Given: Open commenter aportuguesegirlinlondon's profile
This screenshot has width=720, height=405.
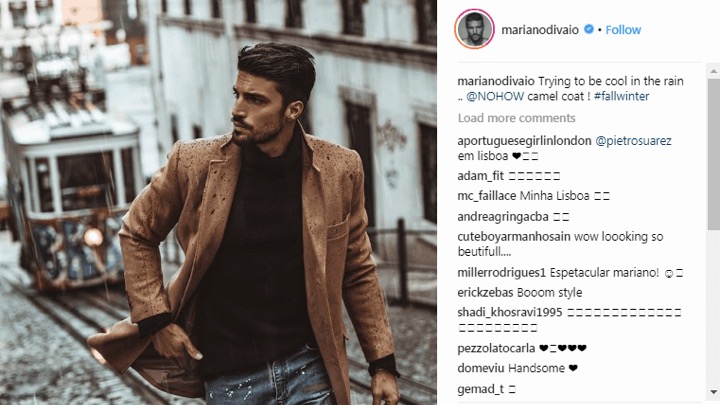Looking at the screenshot, I should pos(524,141).
